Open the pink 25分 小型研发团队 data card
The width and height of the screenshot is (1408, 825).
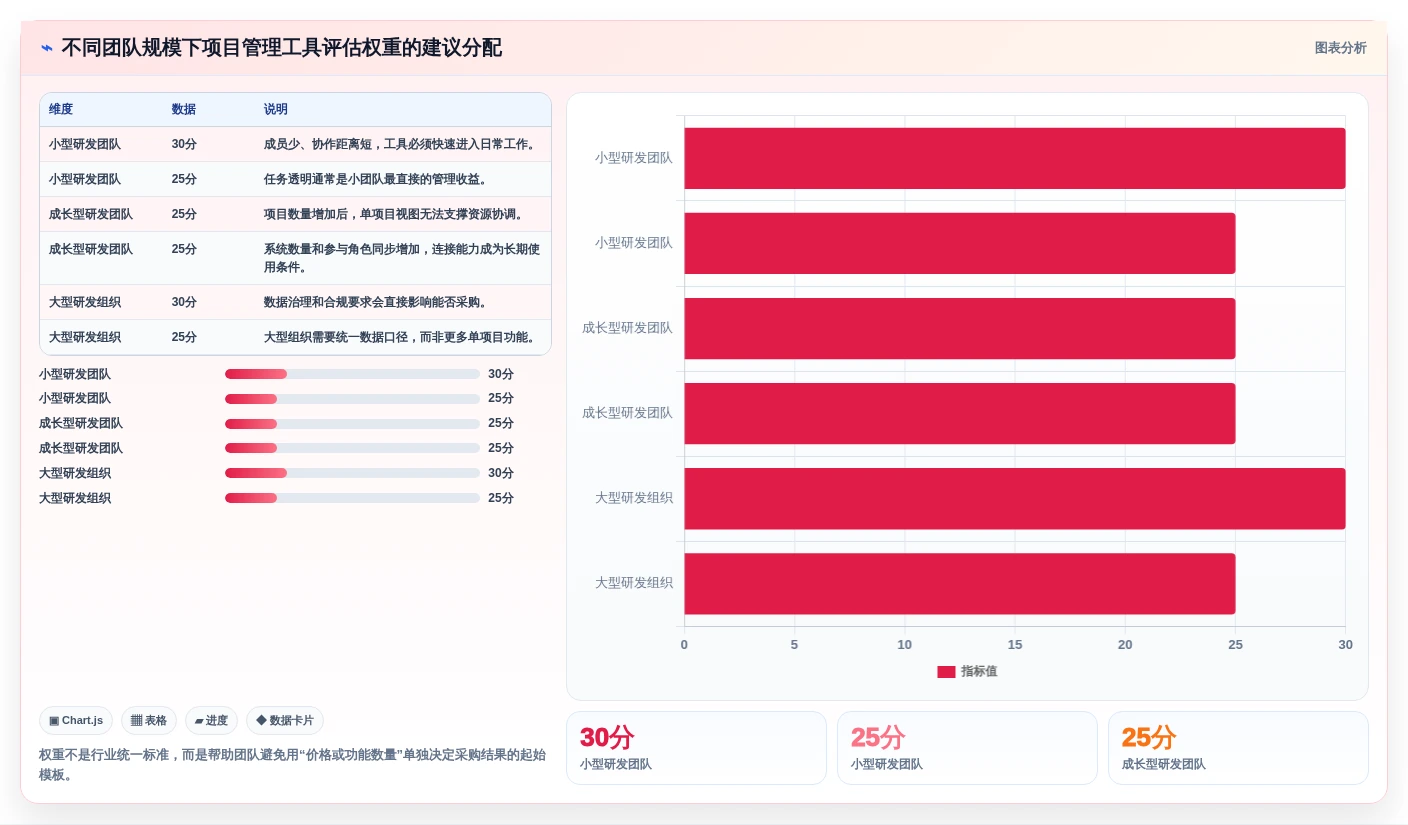967,748
